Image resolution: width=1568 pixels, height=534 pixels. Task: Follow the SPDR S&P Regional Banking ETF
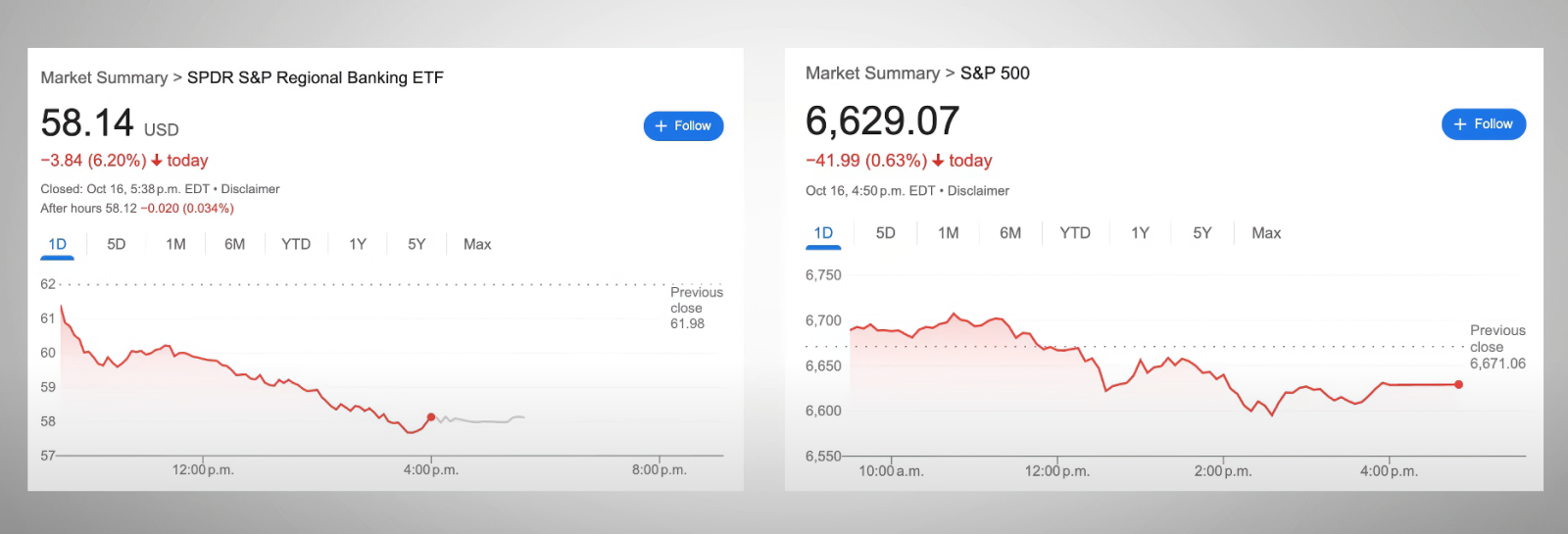(683, 125)
